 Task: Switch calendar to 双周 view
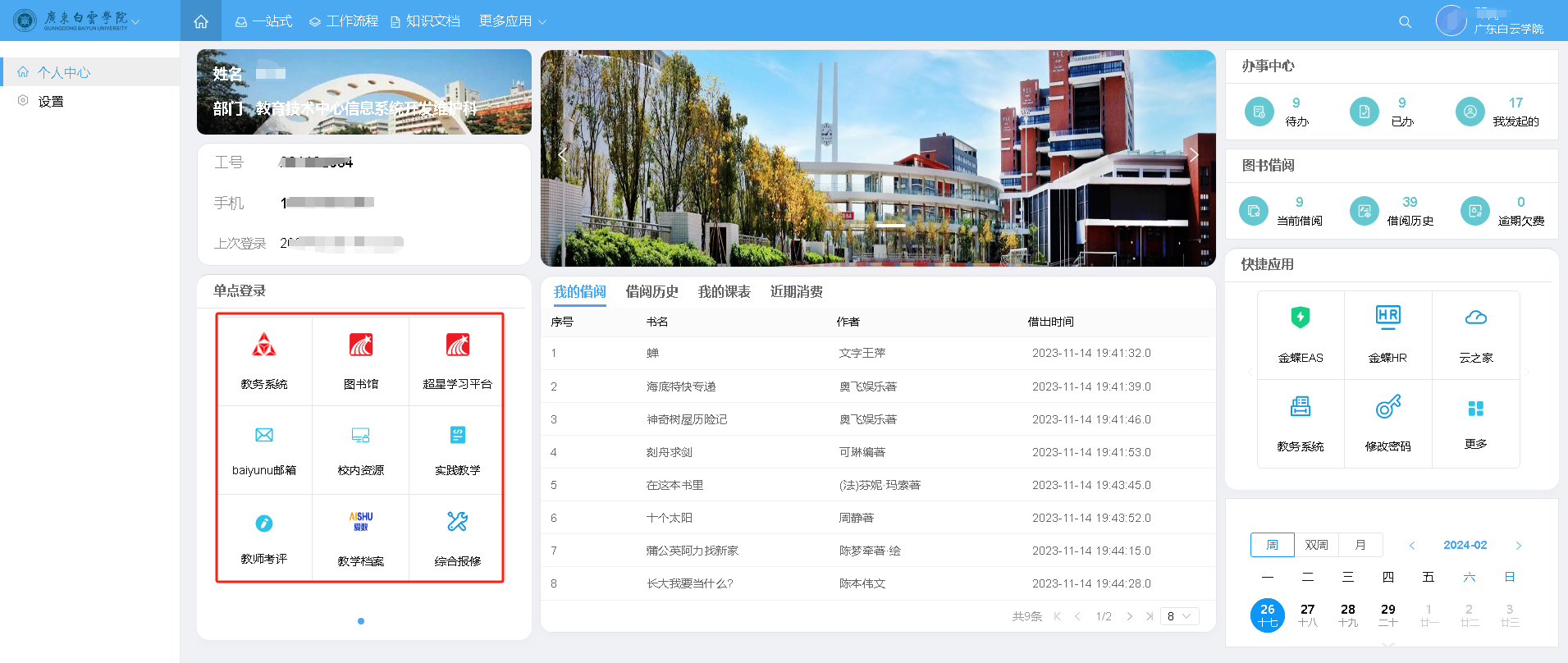[1316, 545]
